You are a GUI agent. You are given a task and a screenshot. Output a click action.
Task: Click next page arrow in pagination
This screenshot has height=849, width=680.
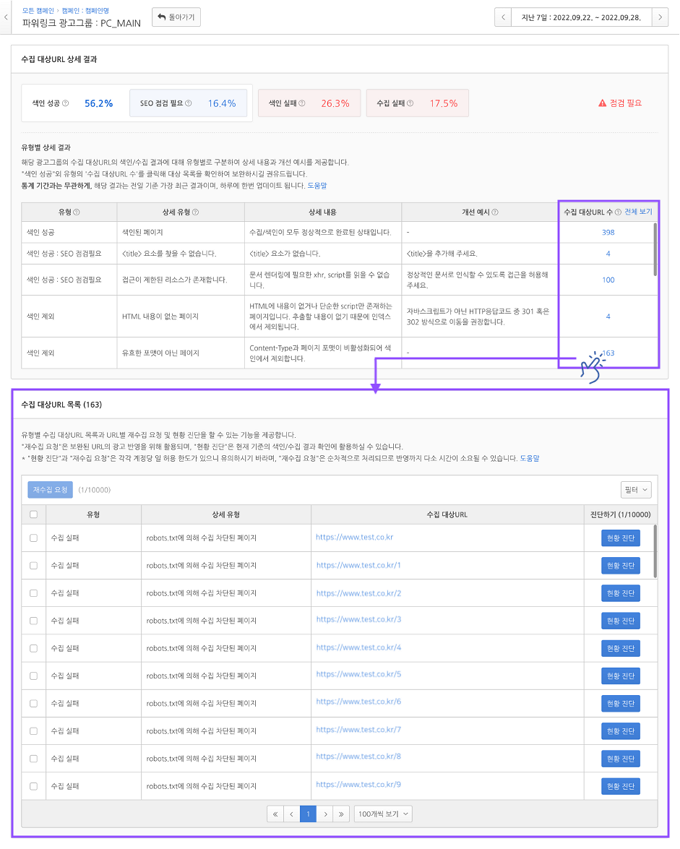325,814
